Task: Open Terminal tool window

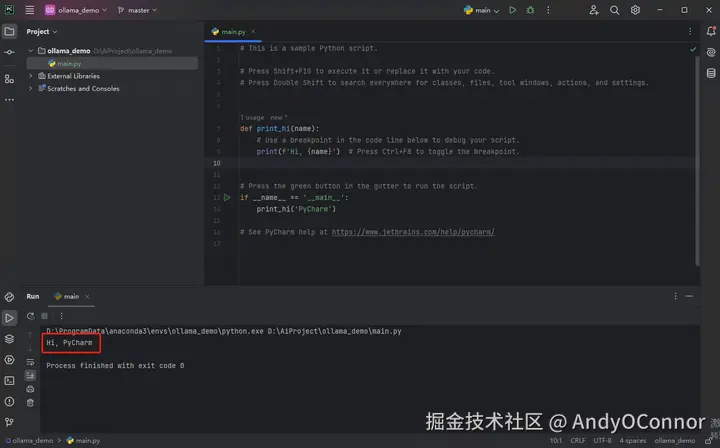Action: 9,381
